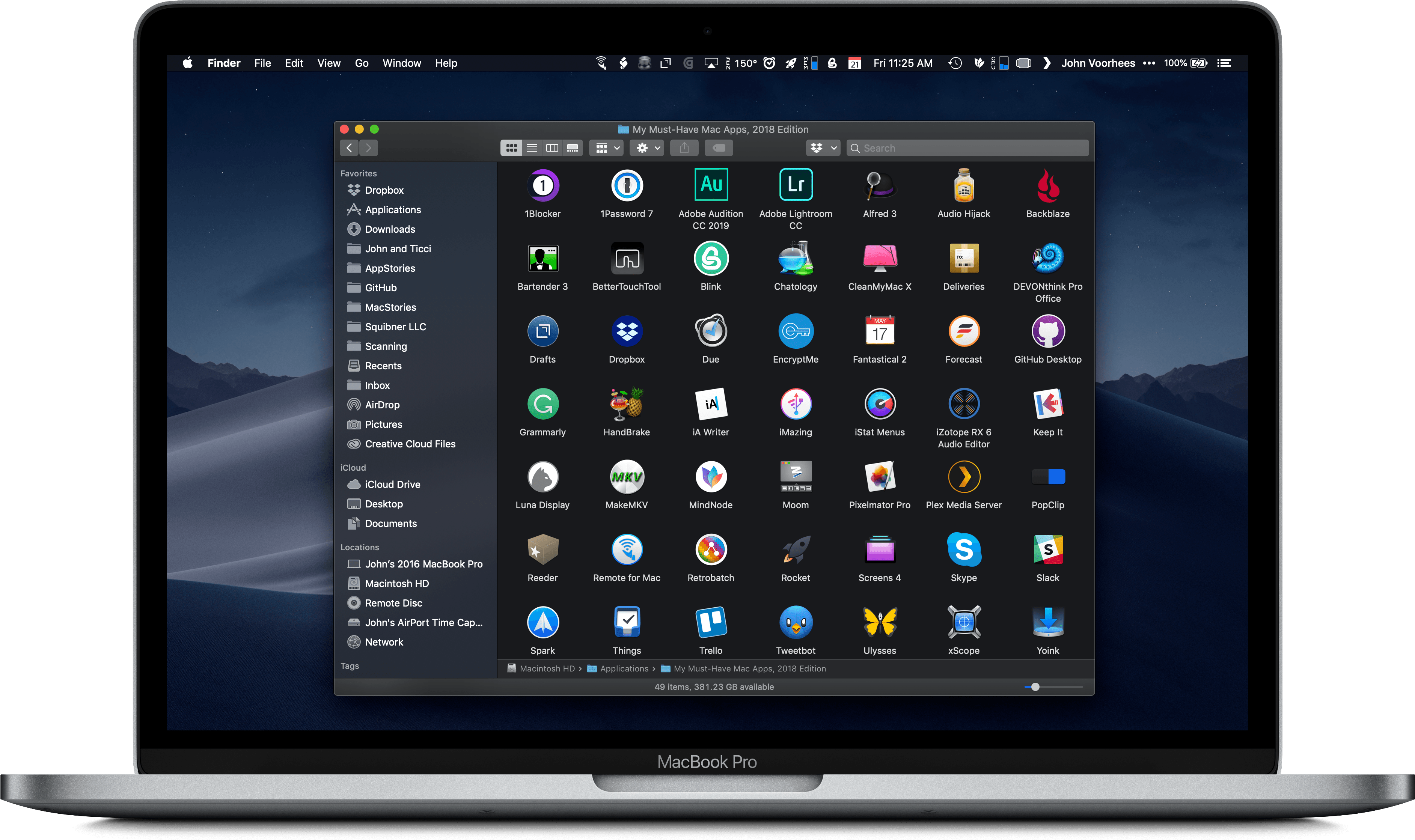This screenshot has height=840, width=1415.
Task: Select the BetterTouchTool icon
Action: 627,258
